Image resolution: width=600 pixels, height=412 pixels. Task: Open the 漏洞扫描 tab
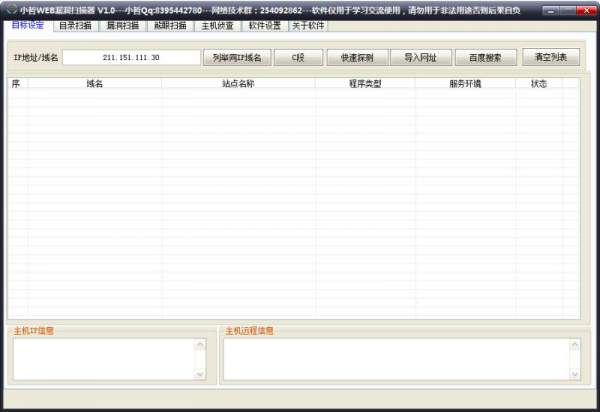coord(123,26)
